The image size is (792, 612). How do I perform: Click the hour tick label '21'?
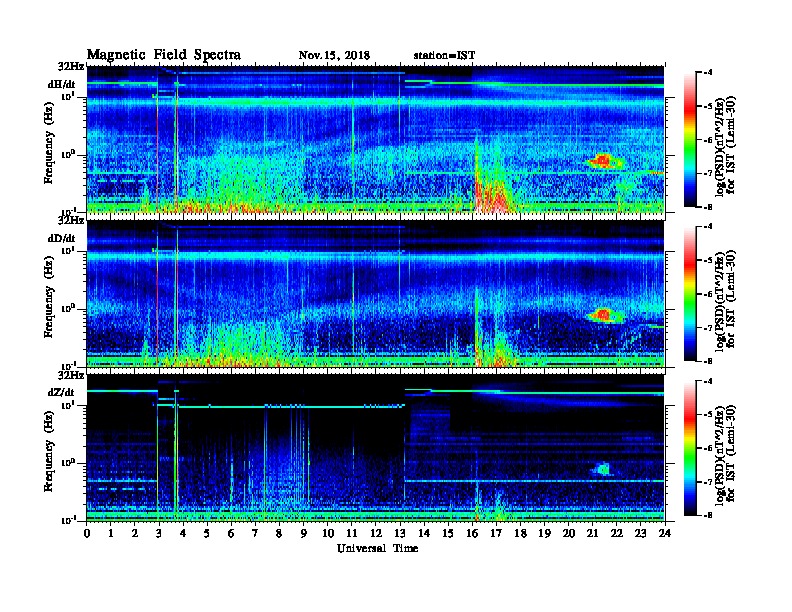(592, 533)
